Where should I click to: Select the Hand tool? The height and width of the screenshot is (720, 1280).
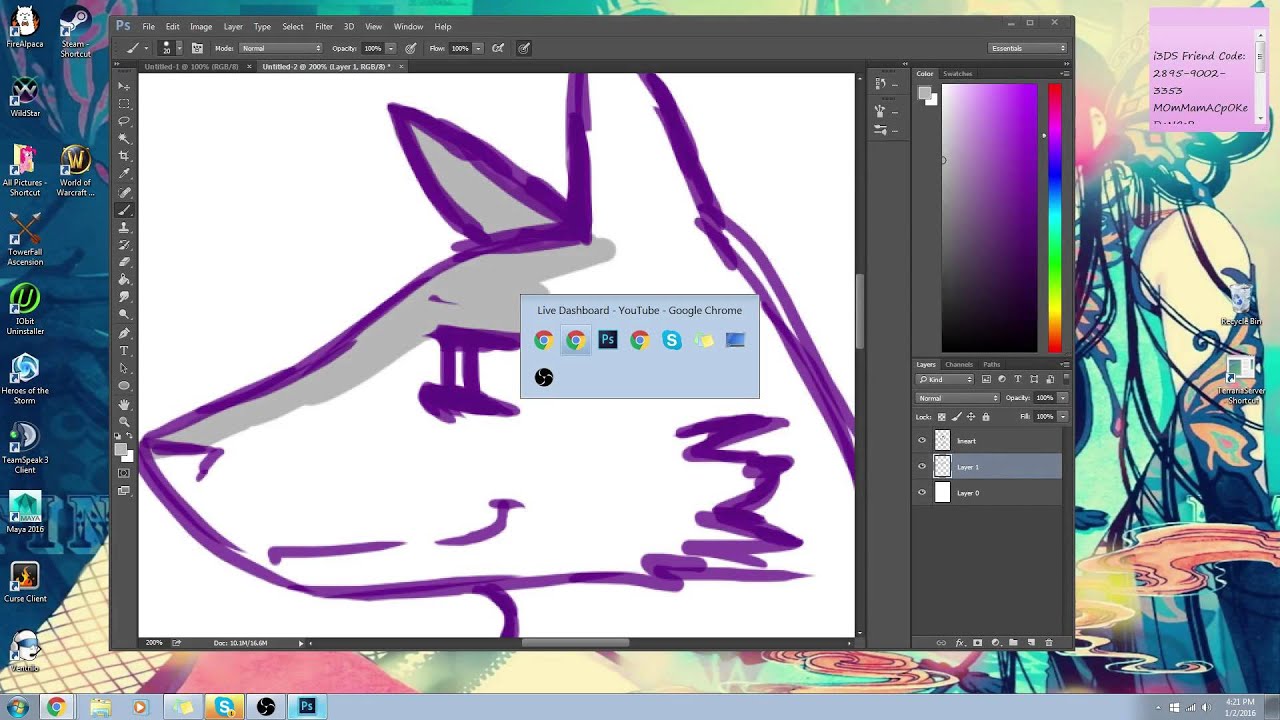pos(124,405)
